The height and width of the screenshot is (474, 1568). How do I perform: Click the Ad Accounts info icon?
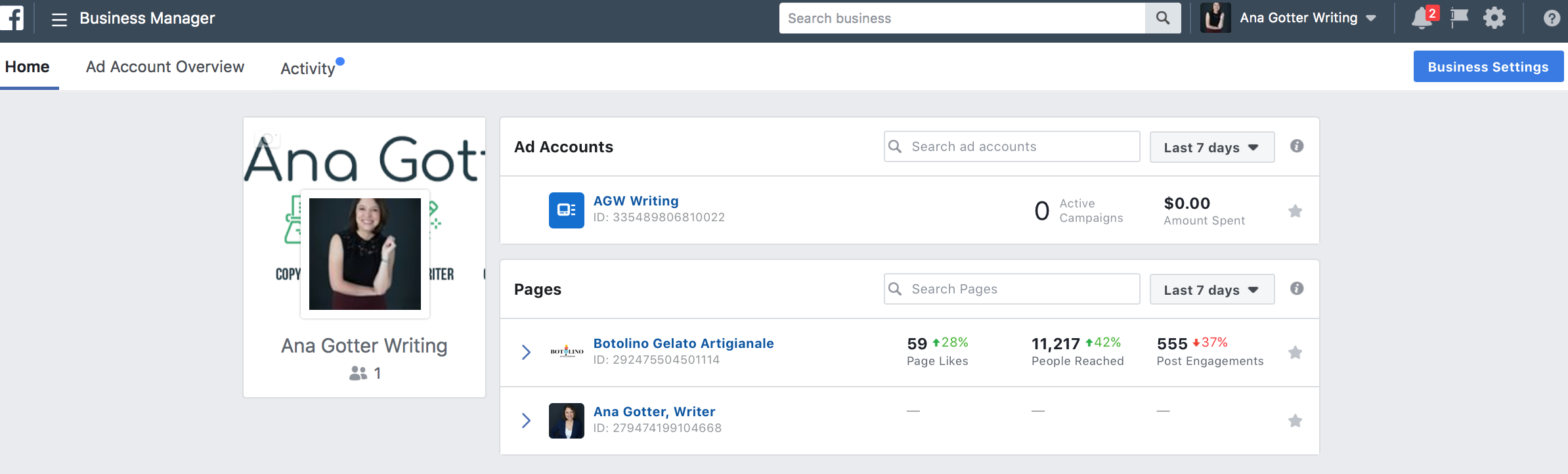pos(1297,146)
